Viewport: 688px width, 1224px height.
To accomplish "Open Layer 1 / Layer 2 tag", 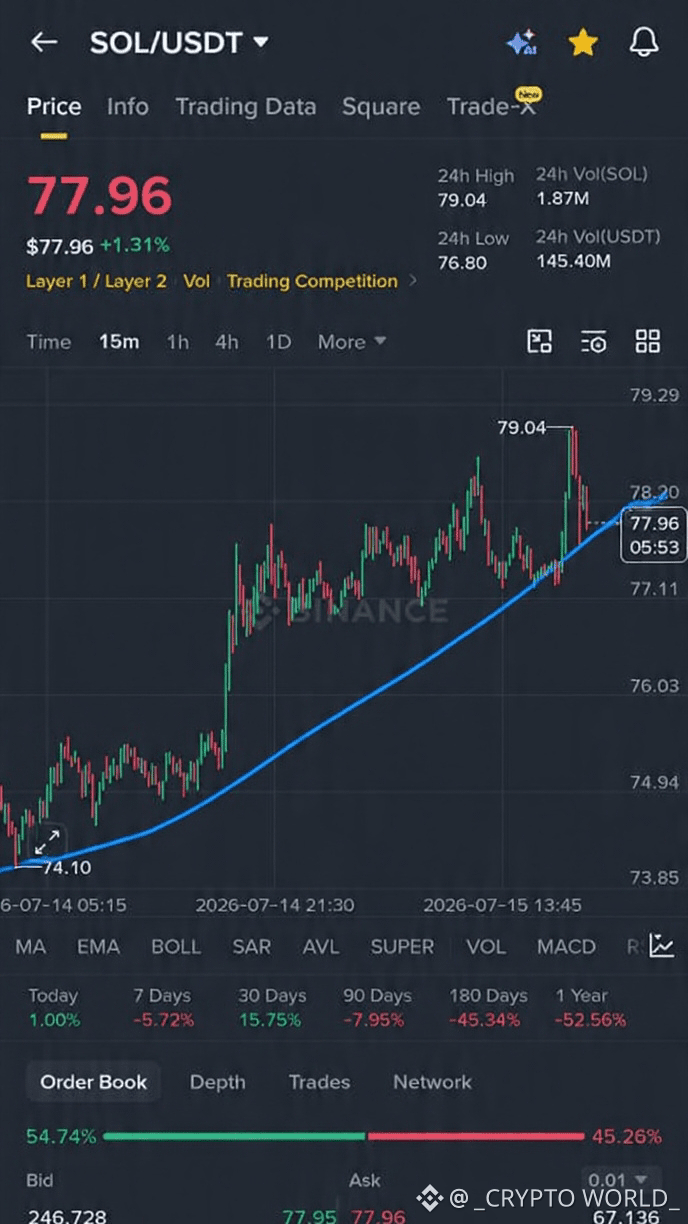I will (x=96, y=281).
